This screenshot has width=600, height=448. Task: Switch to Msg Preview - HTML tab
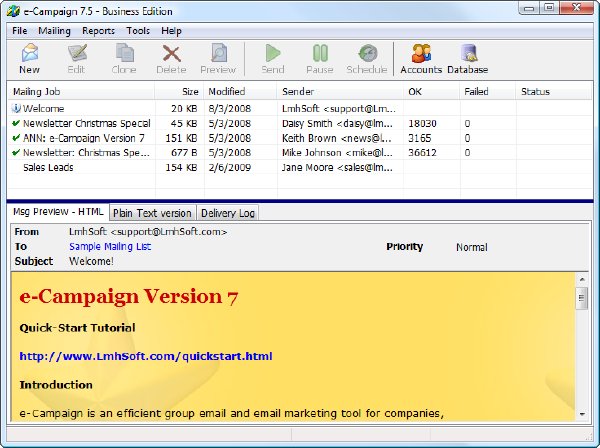[x=58, y=212]
